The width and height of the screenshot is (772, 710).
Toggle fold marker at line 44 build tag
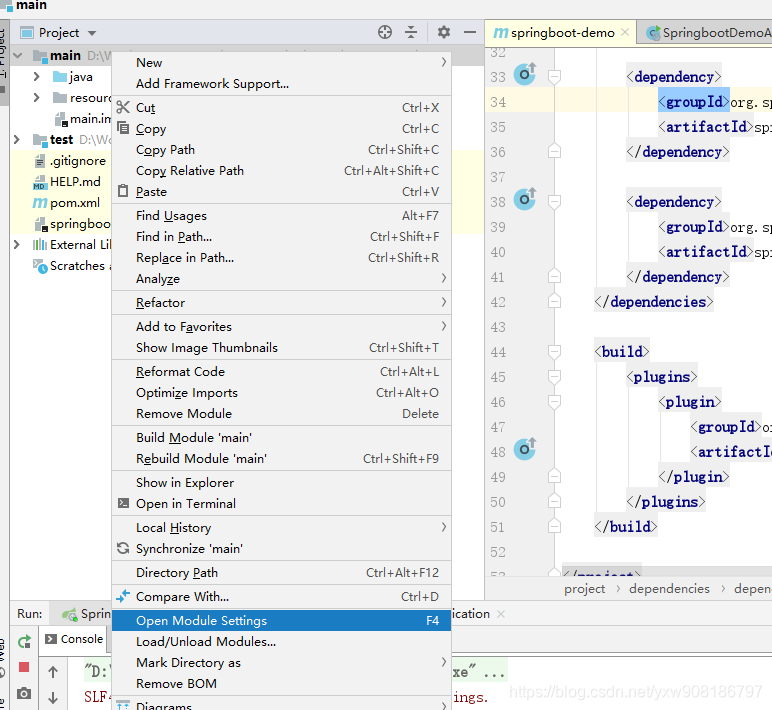tap(554, 352)
